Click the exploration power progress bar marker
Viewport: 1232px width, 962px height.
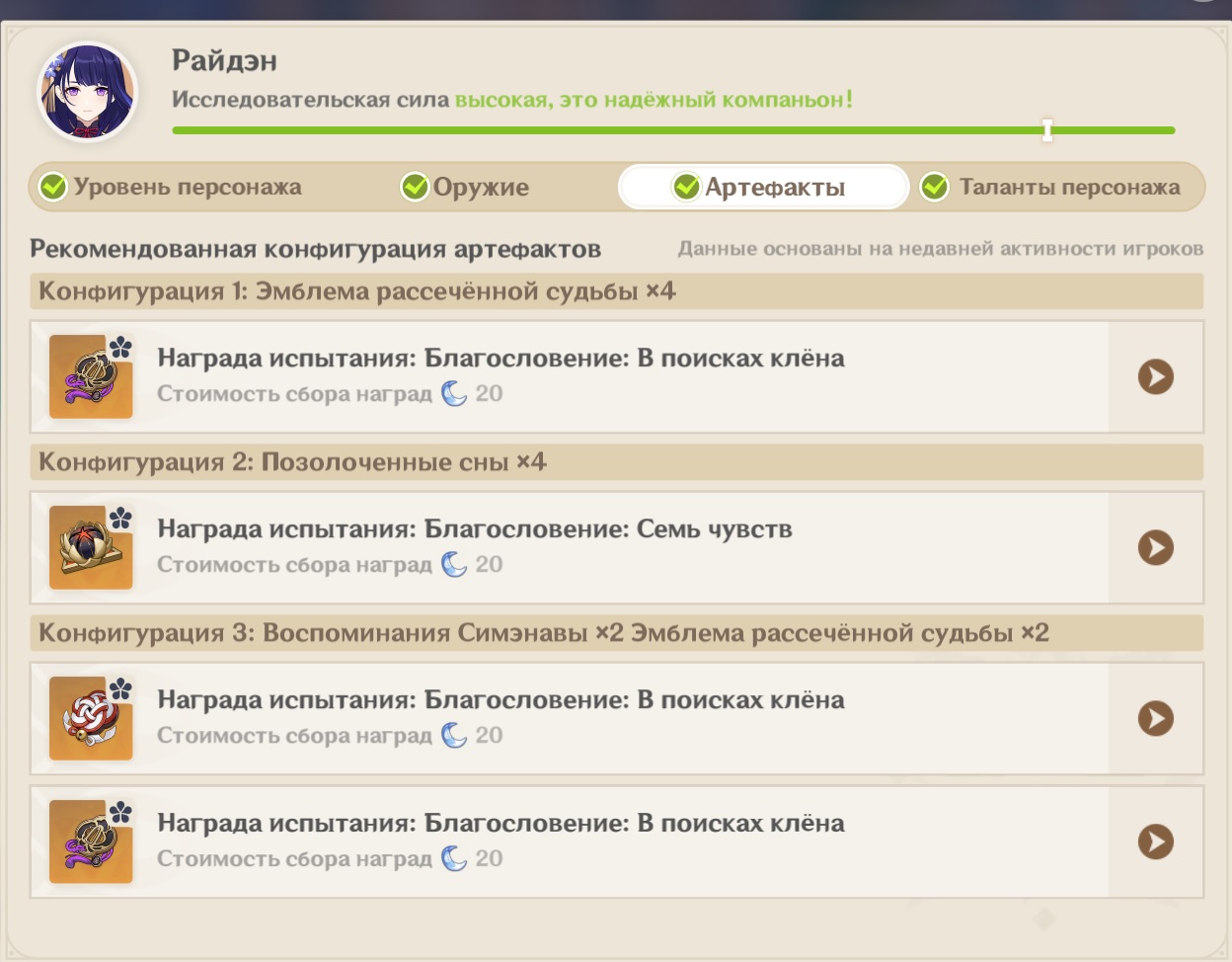coord(1047,129)
